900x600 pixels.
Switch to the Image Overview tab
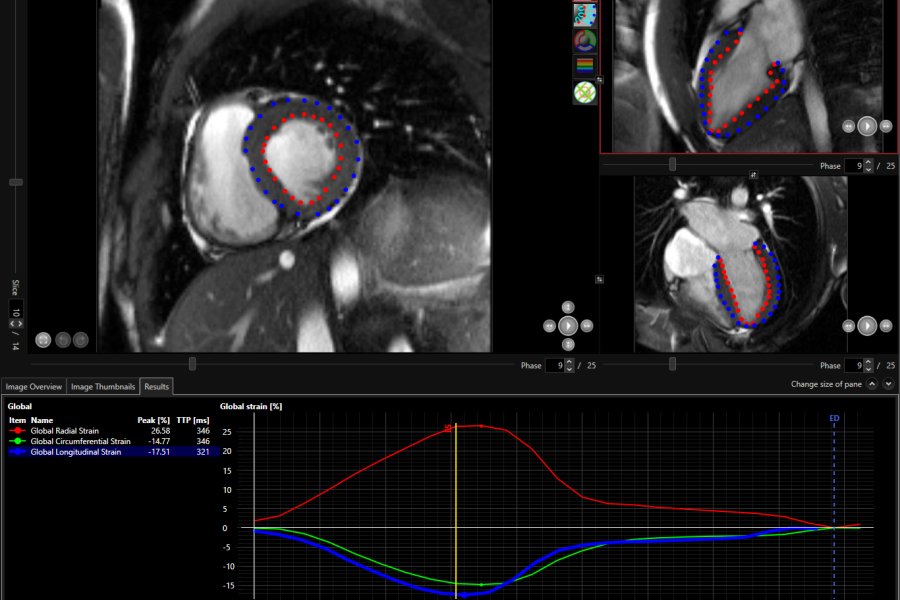pos(34,386)
